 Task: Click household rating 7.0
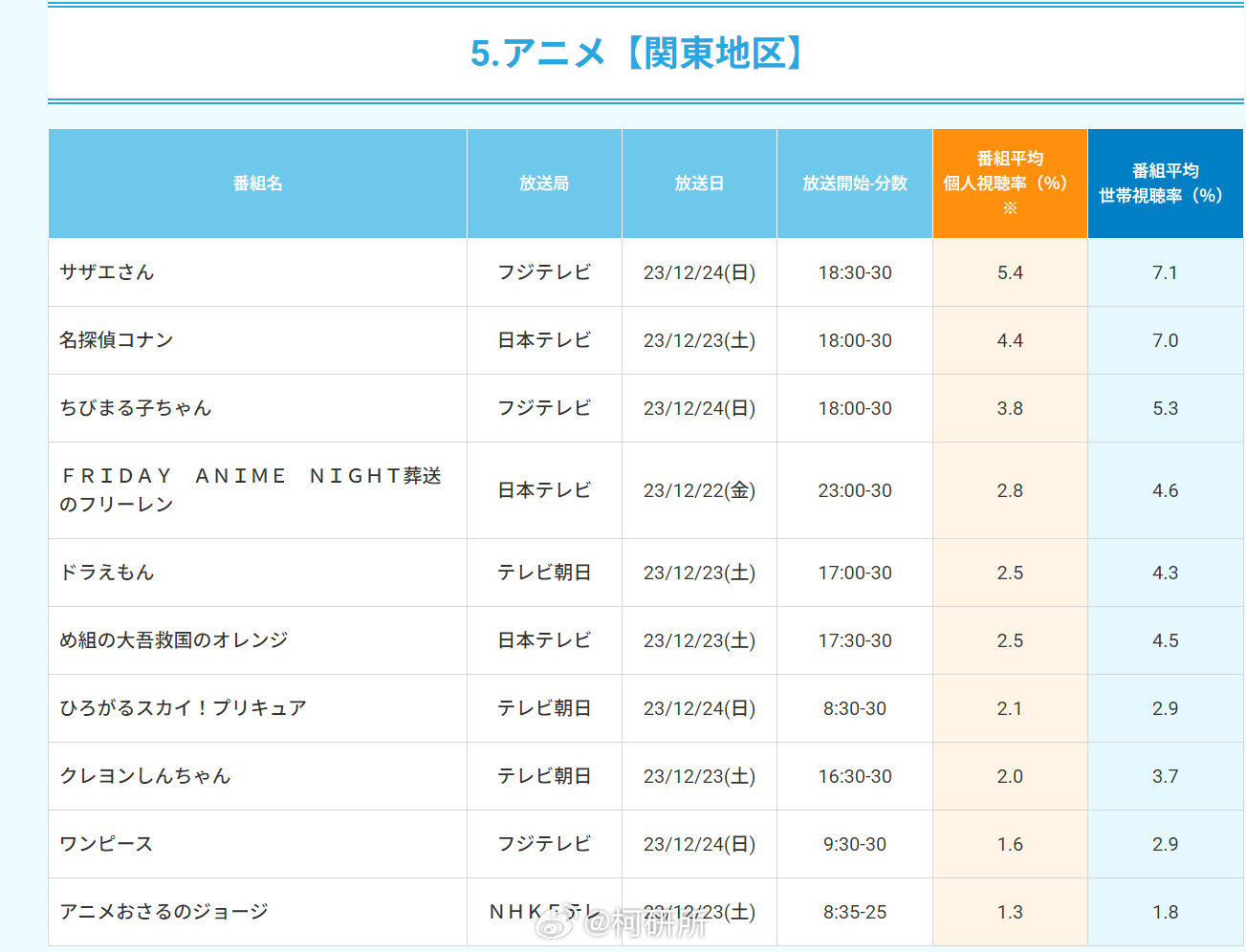coord(1165,340)
